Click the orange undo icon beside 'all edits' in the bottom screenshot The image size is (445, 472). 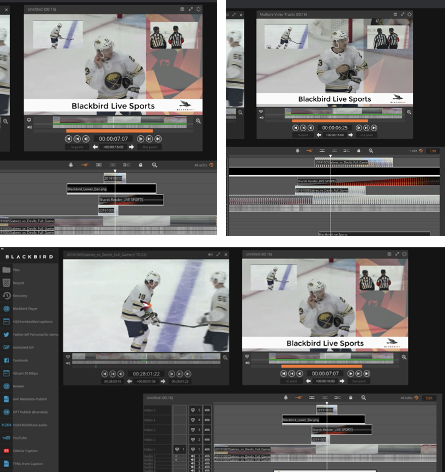pyautogui.click(x=416, y=398)
